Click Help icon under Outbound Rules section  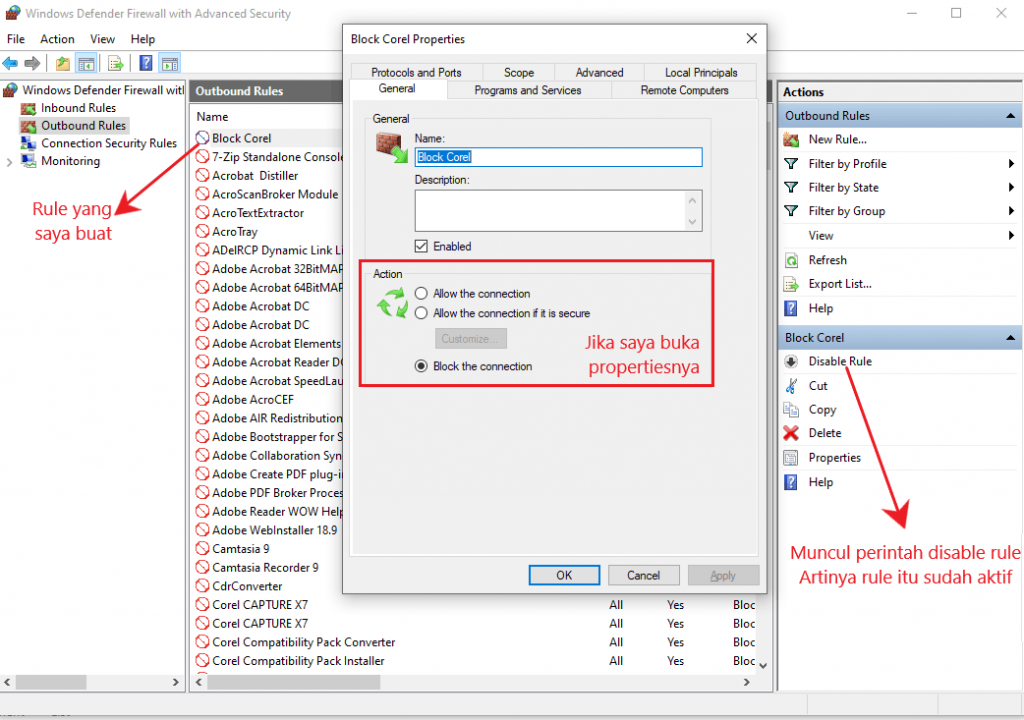[x=791, y=308]
